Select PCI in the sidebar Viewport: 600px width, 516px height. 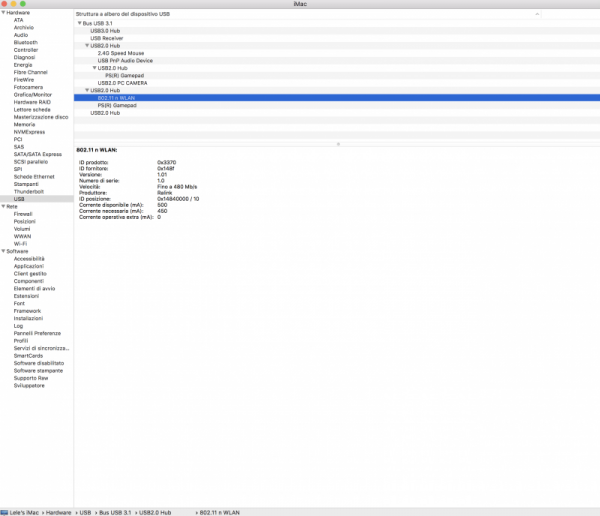point(18,139)
